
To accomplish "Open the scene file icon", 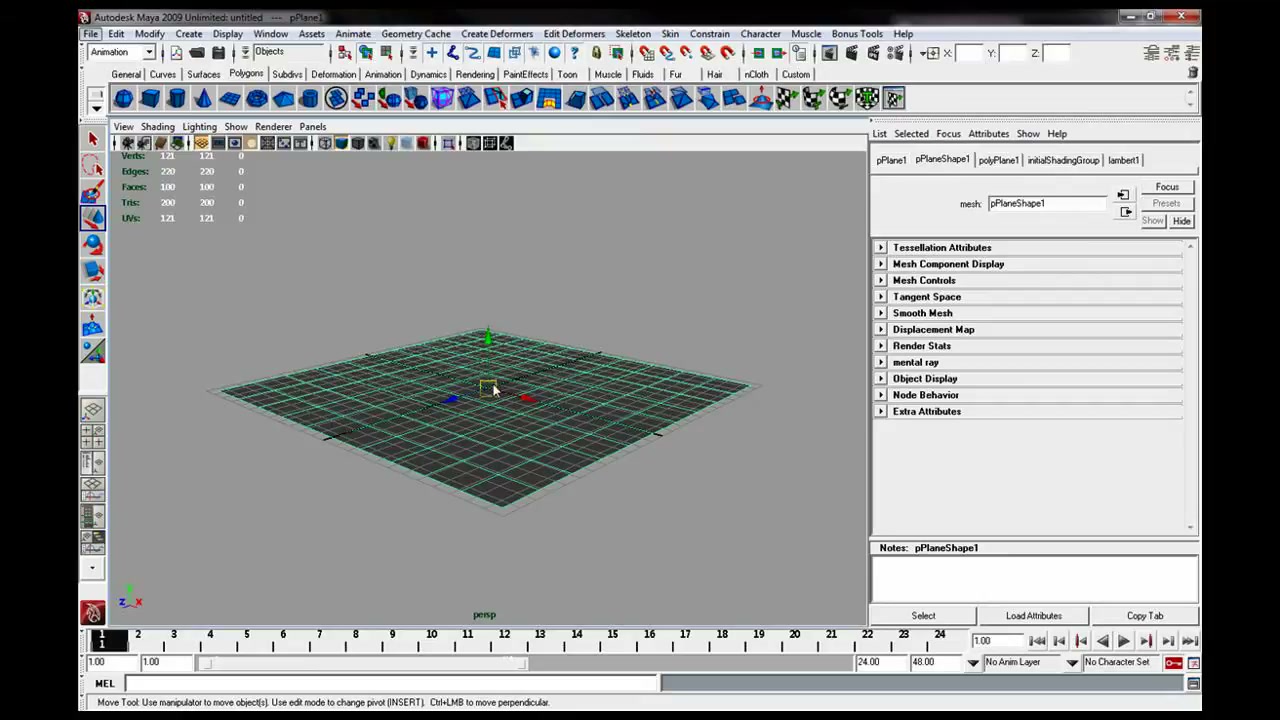I will click(196, 53).
